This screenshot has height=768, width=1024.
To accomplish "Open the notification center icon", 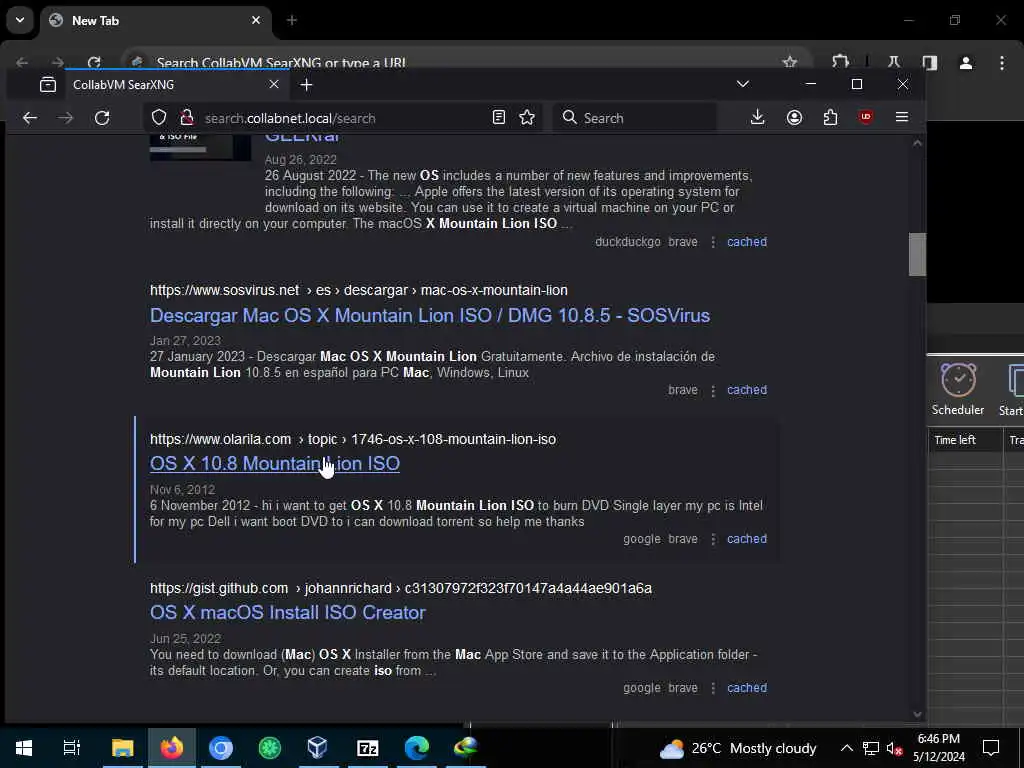I will click(991, 748).
